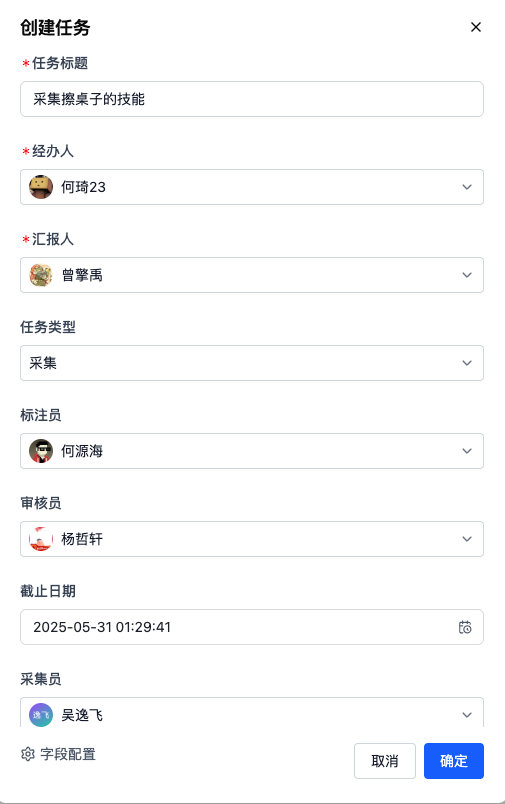Image resolution: width=505 pixels, height=804 pixels.
Task: Click the 截止日期 date text 2025-05-31
Action: 72,627
